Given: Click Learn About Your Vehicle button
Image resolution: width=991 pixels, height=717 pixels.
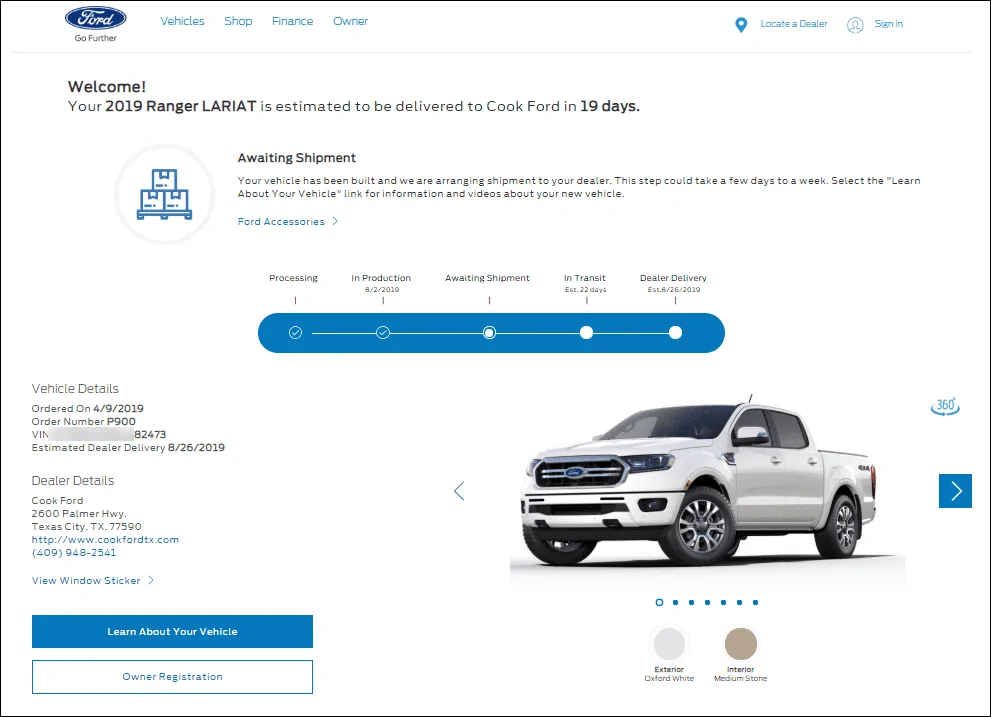Looking at the screenshot, I should (x=173, y=632).
